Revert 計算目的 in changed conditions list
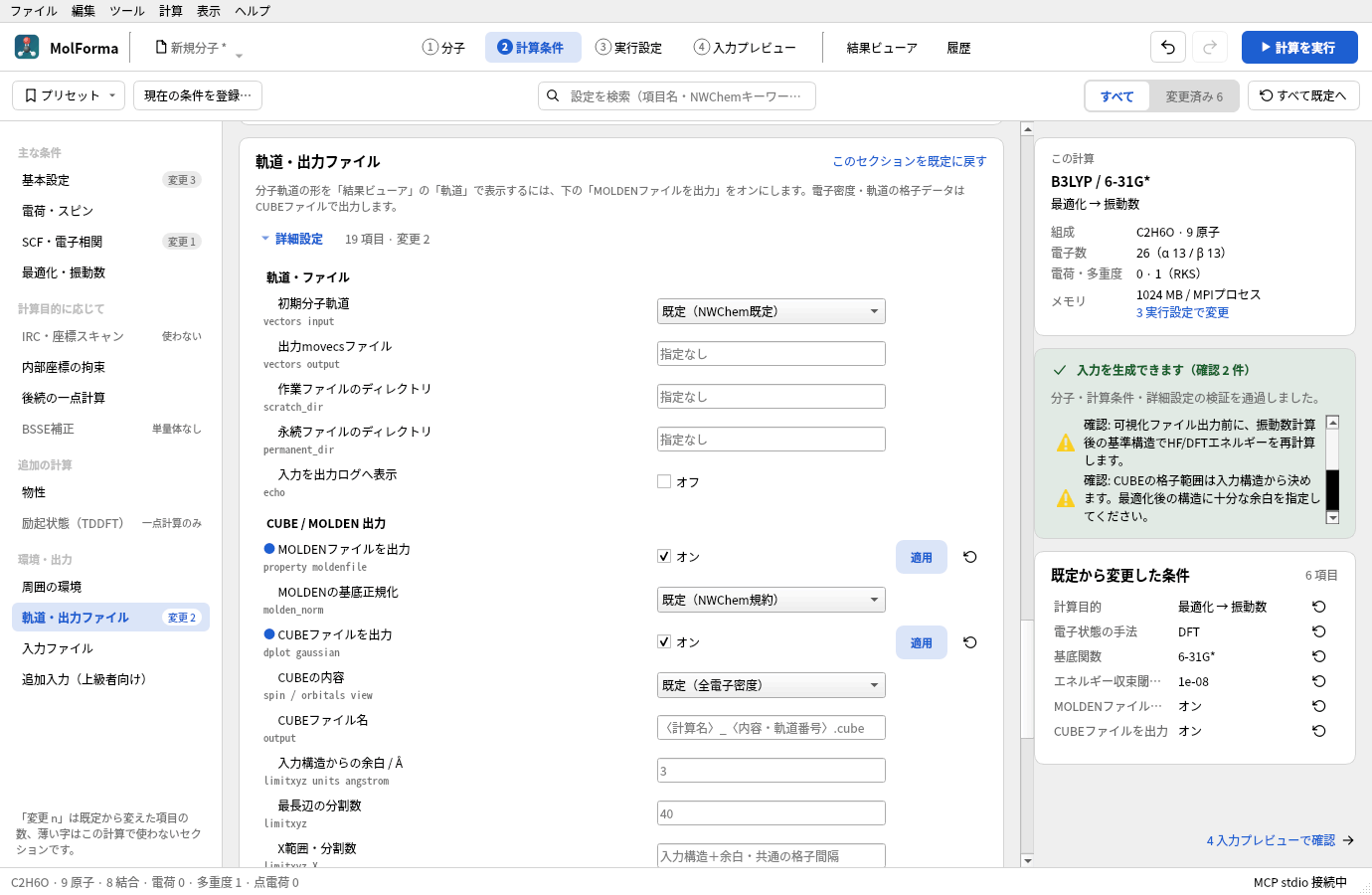Viewport: 1372px width, 895px height. tap(1319, 607)
